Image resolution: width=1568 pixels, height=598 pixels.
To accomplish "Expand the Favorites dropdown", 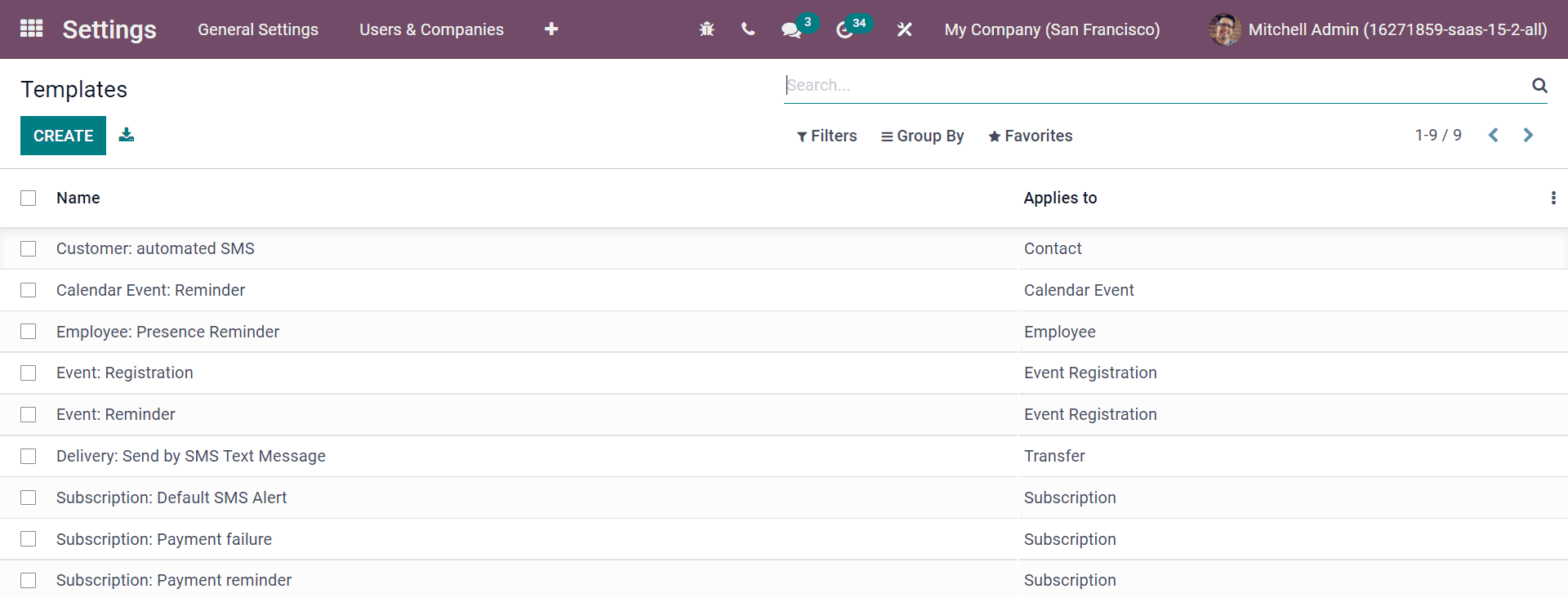I will [x=1030, y=136].
